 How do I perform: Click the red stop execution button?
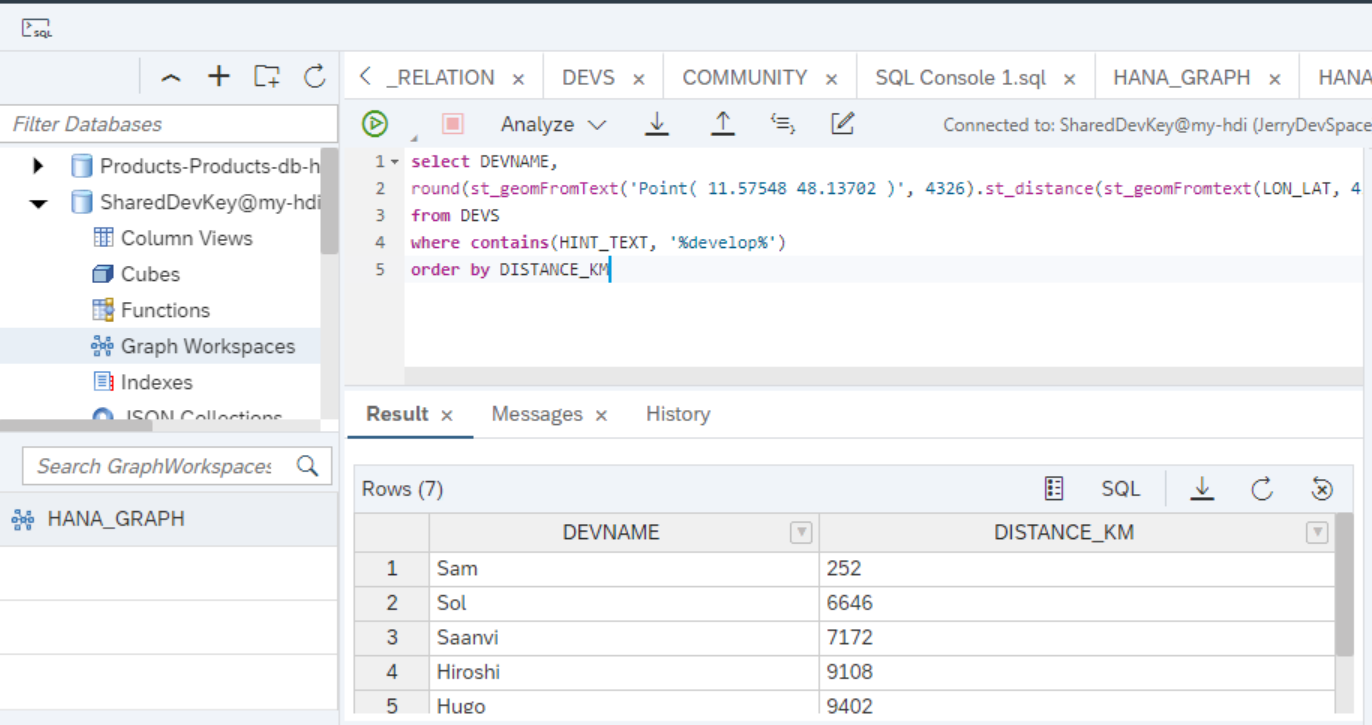coord(452,124)
